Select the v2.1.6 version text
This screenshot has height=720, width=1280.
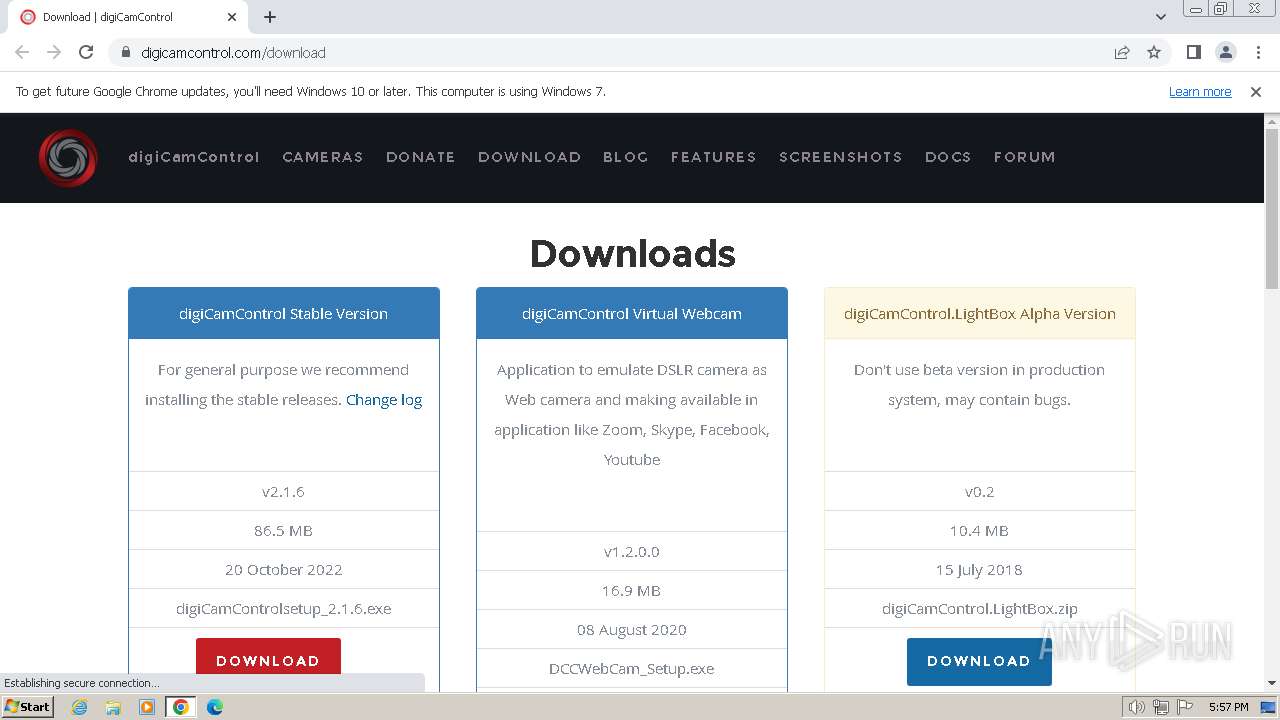(283, 491)
